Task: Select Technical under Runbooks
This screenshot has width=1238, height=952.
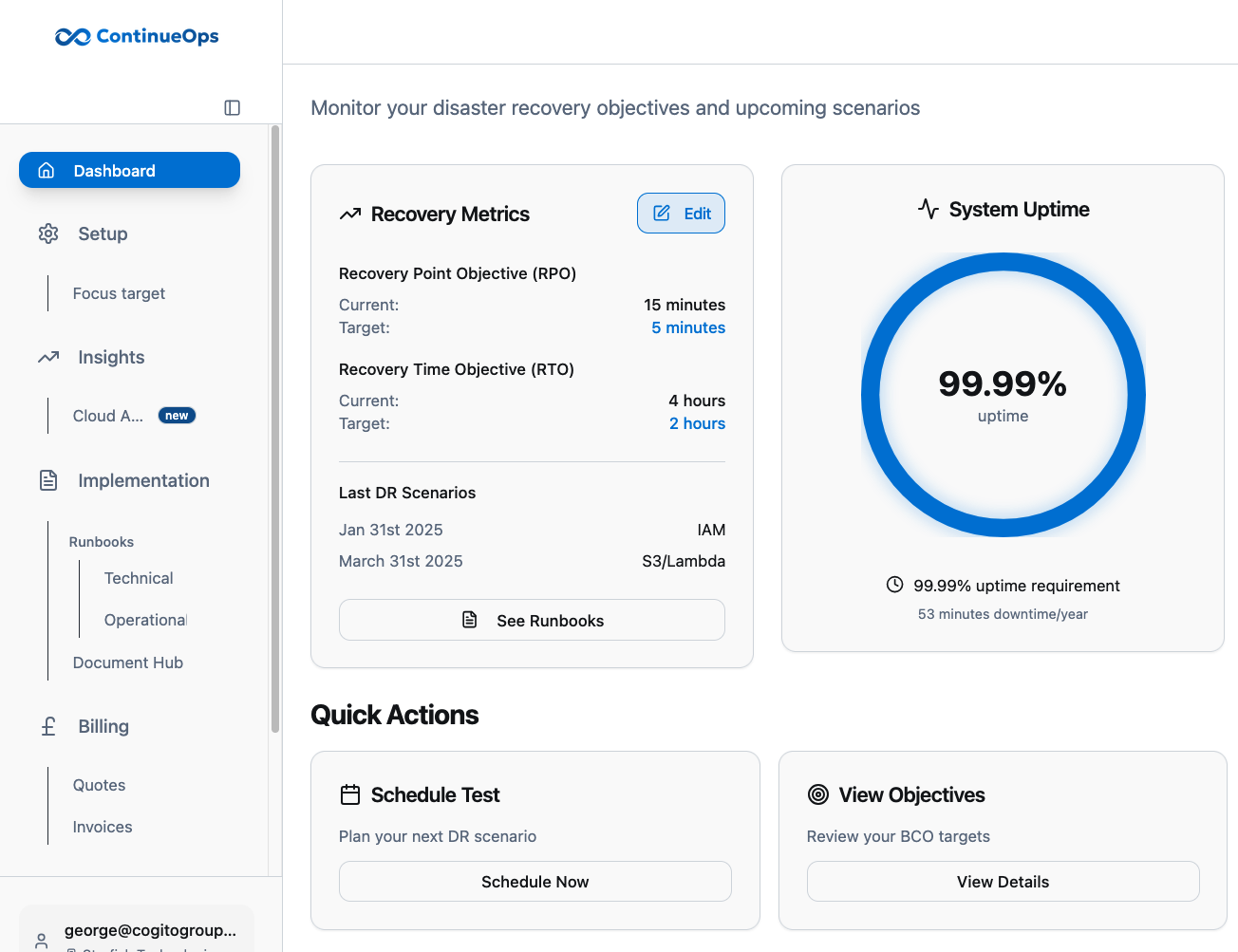Action: pos(139,578)
